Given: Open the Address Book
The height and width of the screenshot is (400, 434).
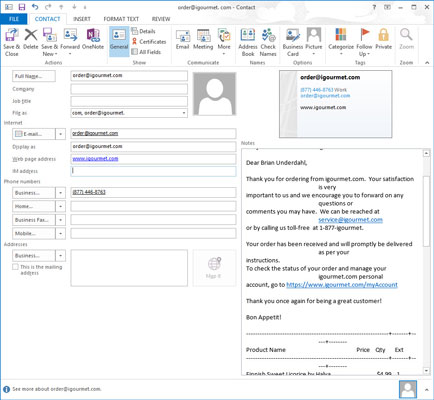Looking at the screenshot, I should coord(248,42).
